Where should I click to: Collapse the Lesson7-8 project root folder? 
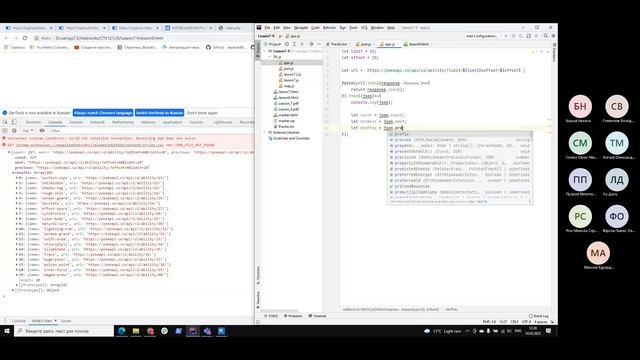click(x=265, y=51)
